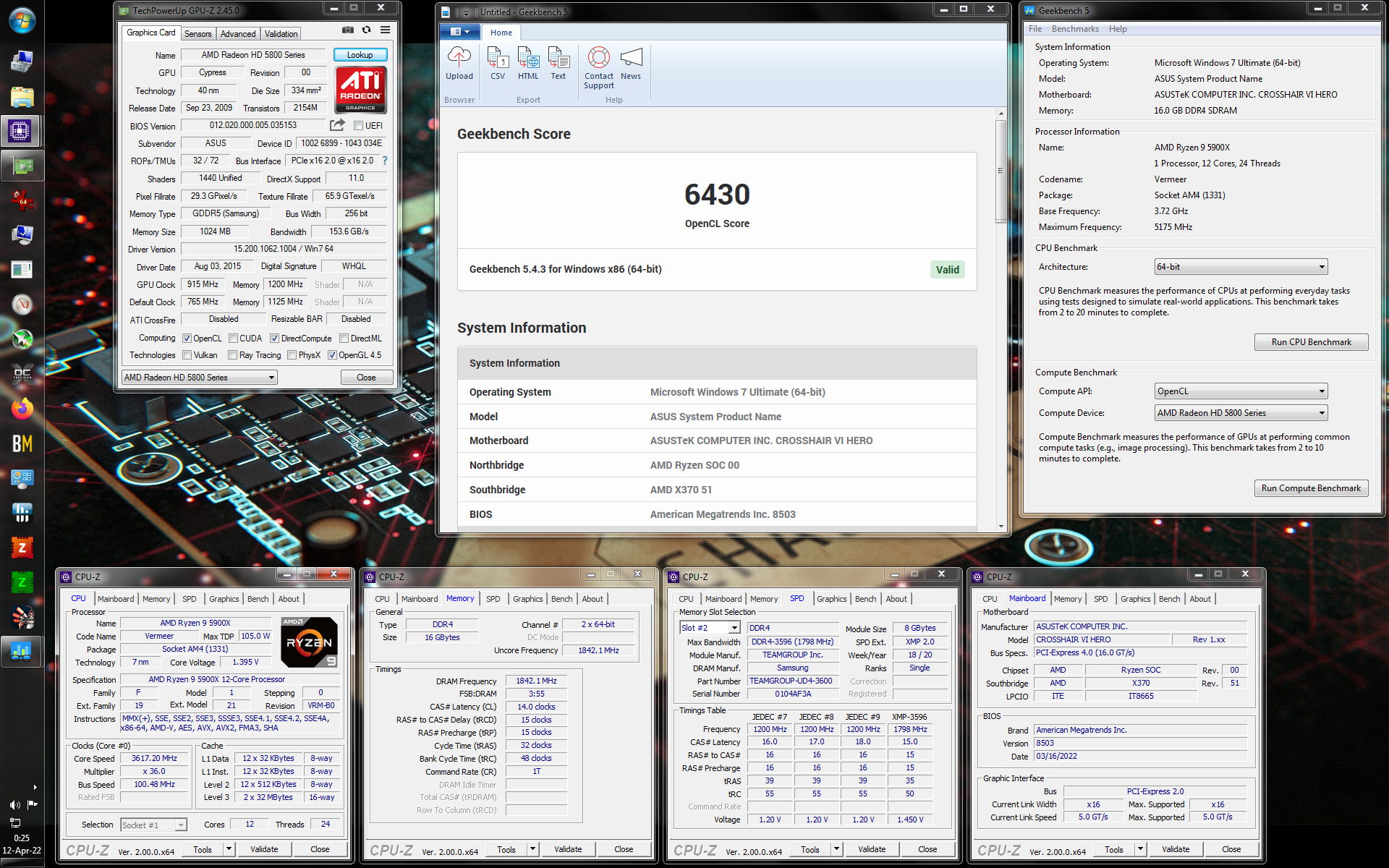The image size is (1389, 868).
Task: Toggle the DirectML checkbox
Action: pyautogui.click(x=344, y=338)
